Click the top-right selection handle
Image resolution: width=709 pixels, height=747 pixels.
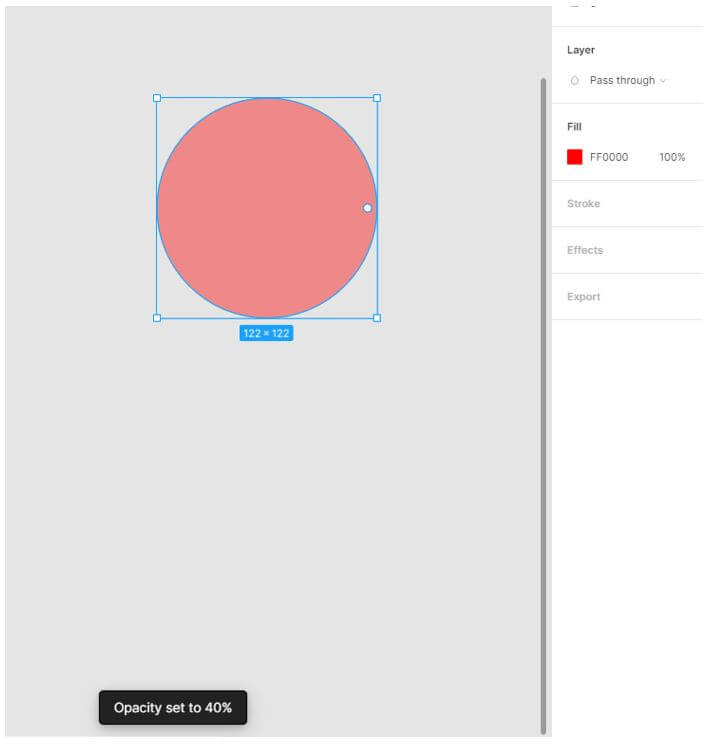pos(377,98)
